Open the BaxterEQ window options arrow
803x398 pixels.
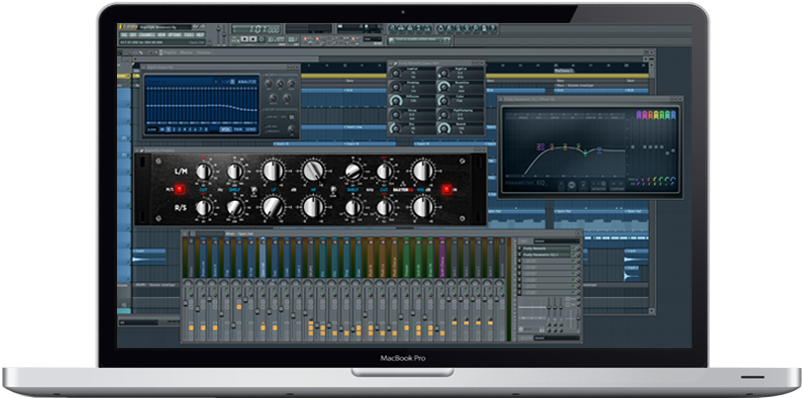[x=137, y=150]
